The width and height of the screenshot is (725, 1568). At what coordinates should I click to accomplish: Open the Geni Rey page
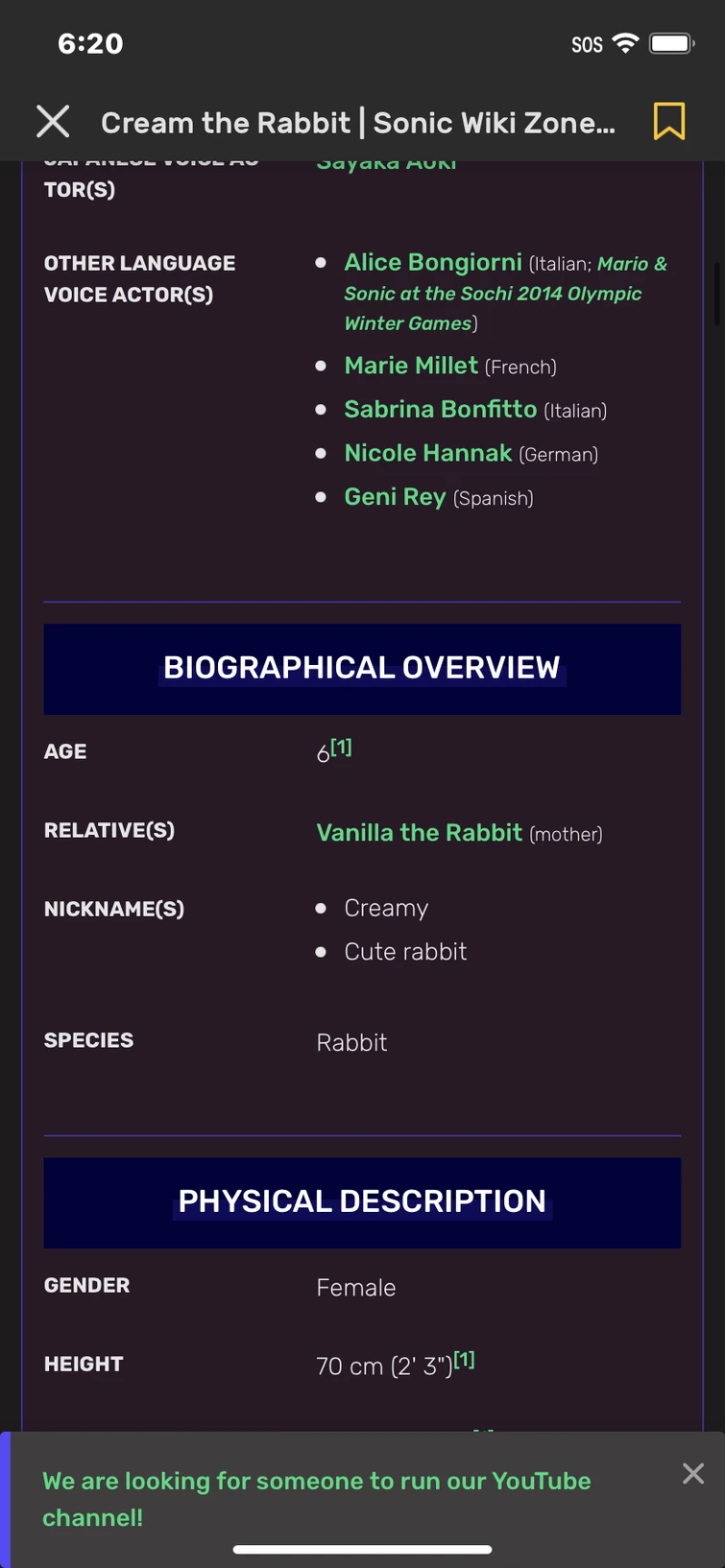395,497
